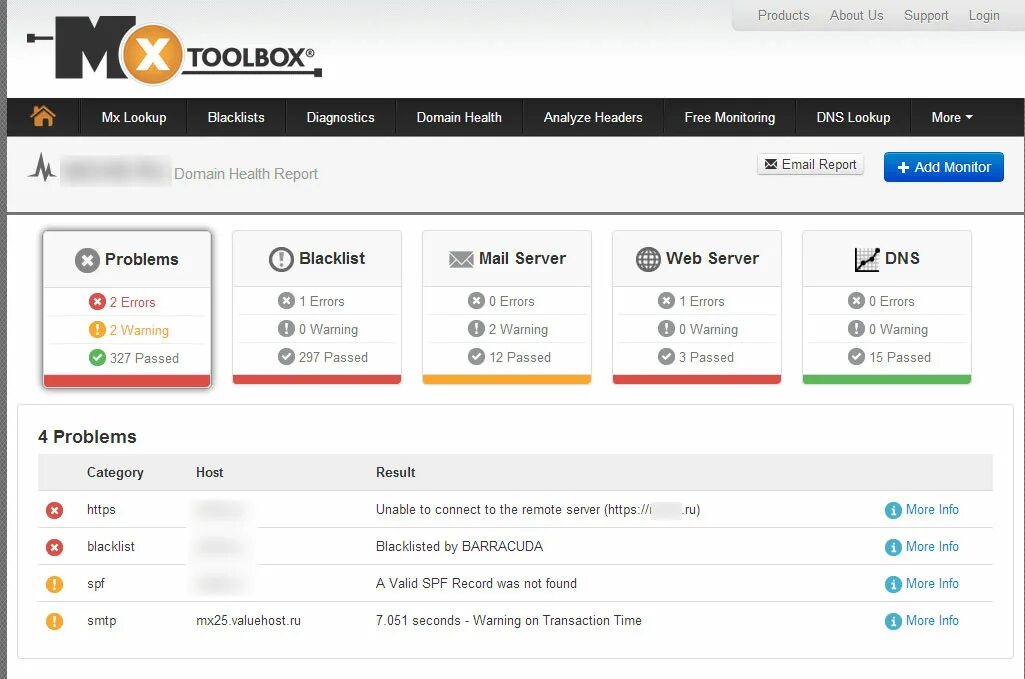This screenshot has height=679, width=1025.
Task: Open the About Us link
Action: (x=856, y=15)
